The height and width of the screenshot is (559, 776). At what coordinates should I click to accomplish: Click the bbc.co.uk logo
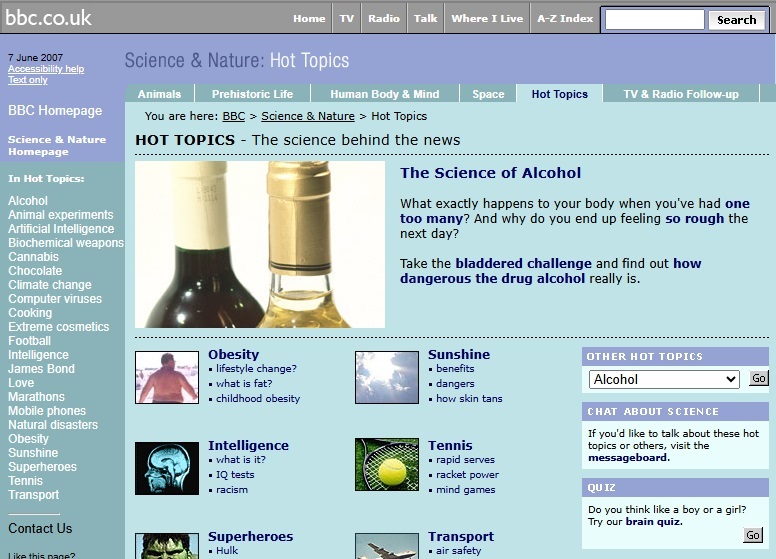(48, 18)
